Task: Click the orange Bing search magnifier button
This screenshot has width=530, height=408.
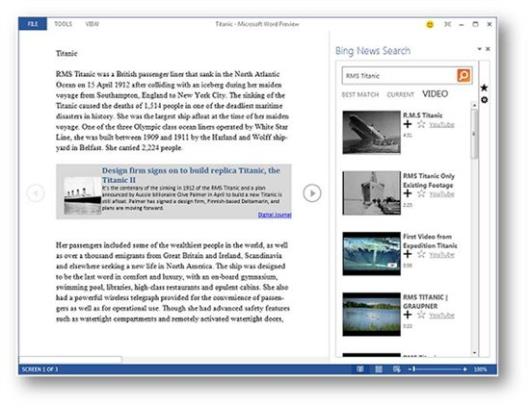Action: [x=464, y=75]
